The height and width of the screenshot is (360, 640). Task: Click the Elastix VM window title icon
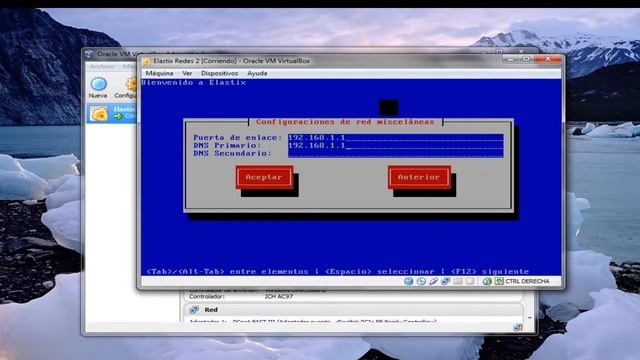click(x=146, y=61)
